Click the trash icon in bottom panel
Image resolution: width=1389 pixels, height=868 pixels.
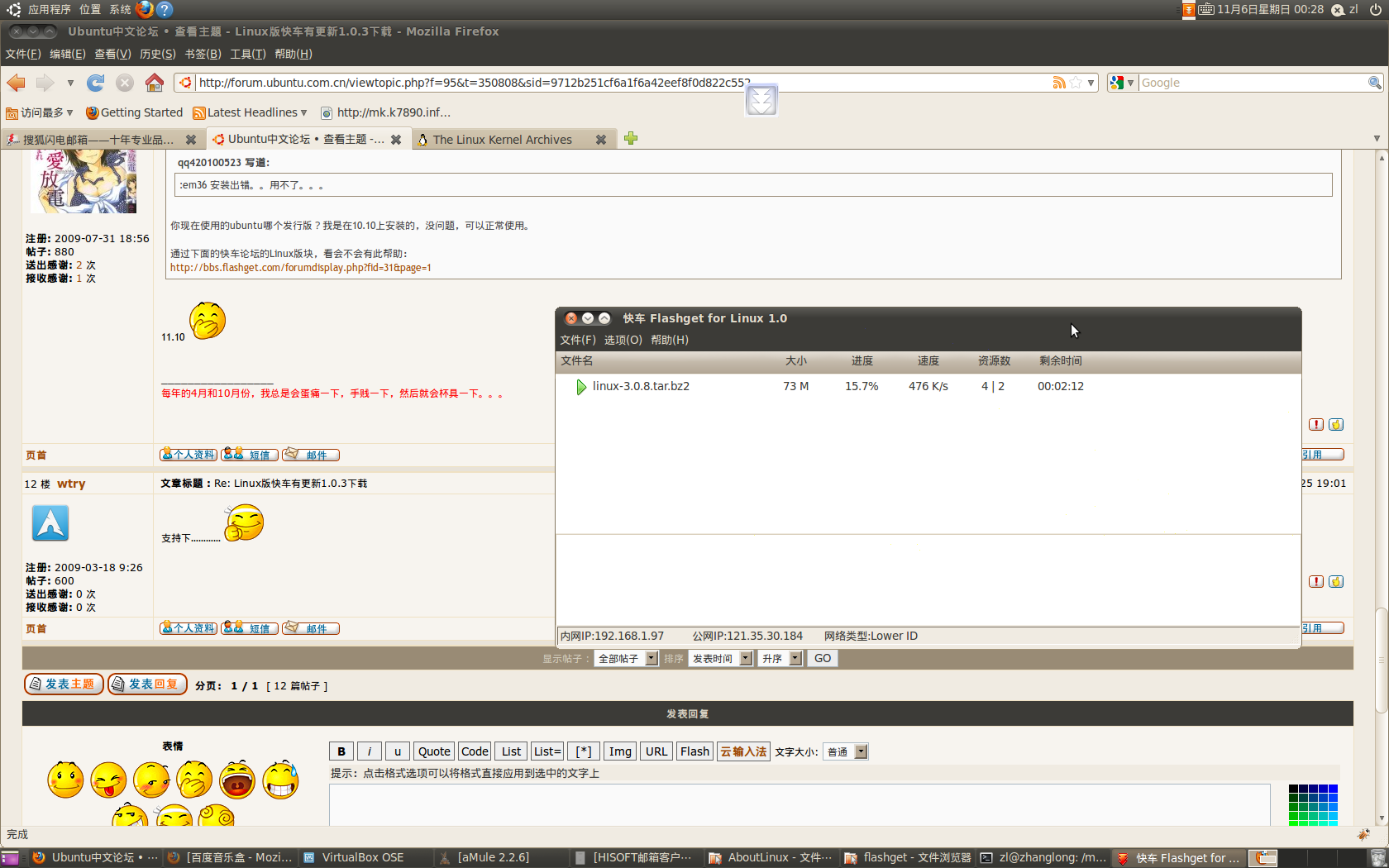(1377, 858)
